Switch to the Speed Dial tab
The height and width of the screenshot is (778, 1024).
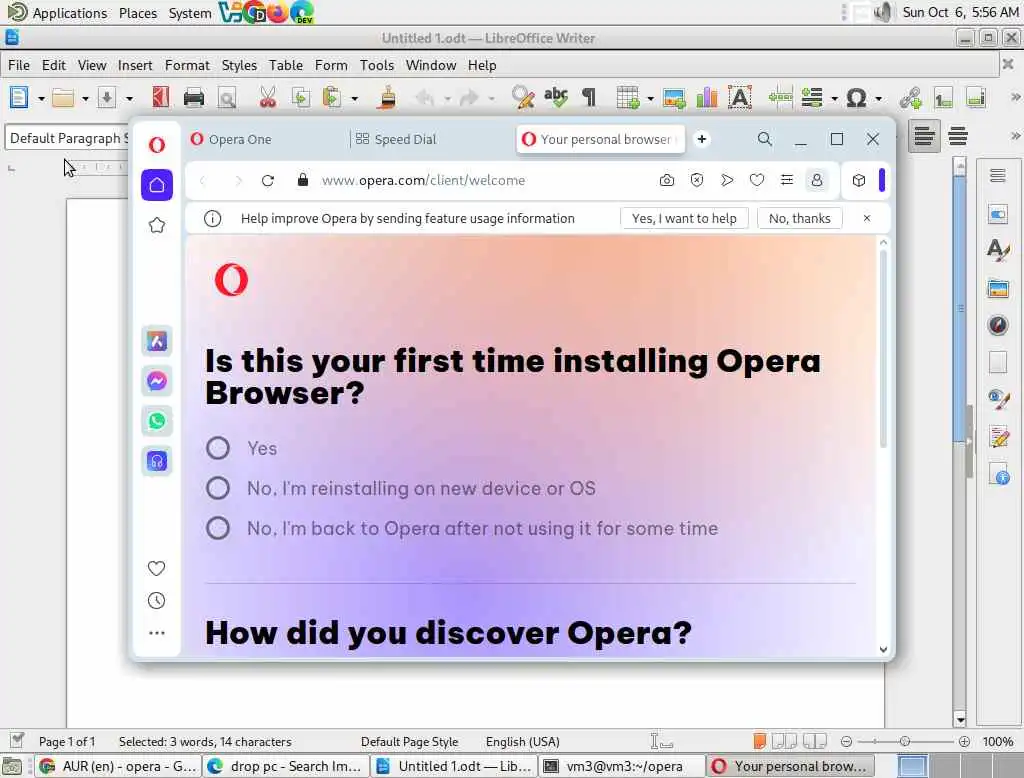(x=431, y=139)
